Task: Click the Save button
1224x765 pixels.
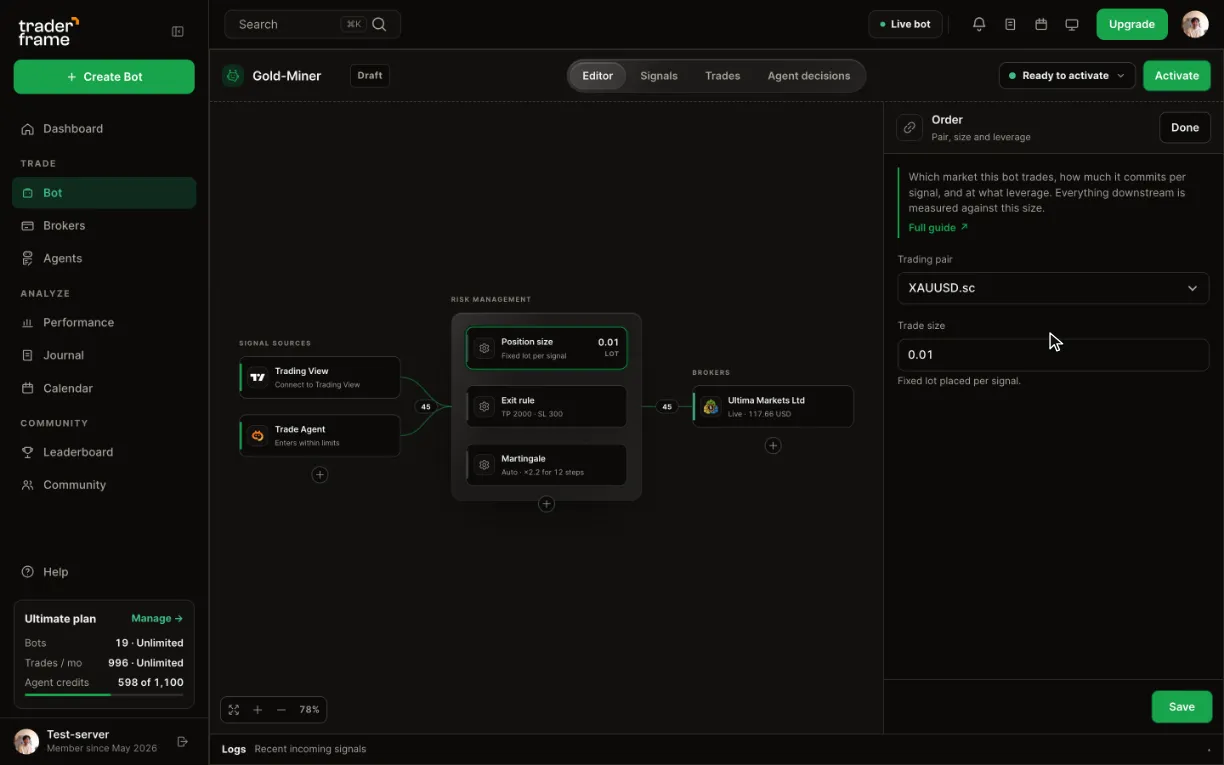Action: [x=1182, y=707]
